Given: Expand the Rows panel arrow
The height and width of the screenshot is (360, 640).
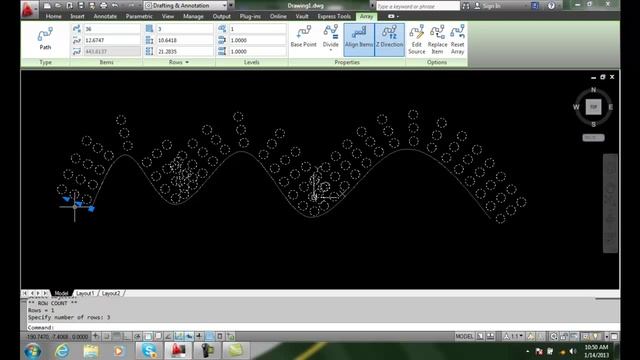Looking at the screenshot, I should click(x=187, y=62).
